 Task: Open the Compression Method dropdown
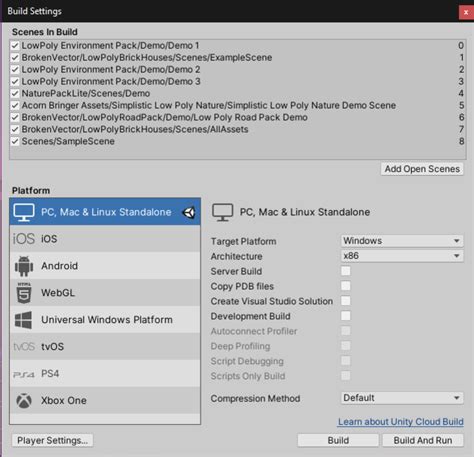pos(402,398)
